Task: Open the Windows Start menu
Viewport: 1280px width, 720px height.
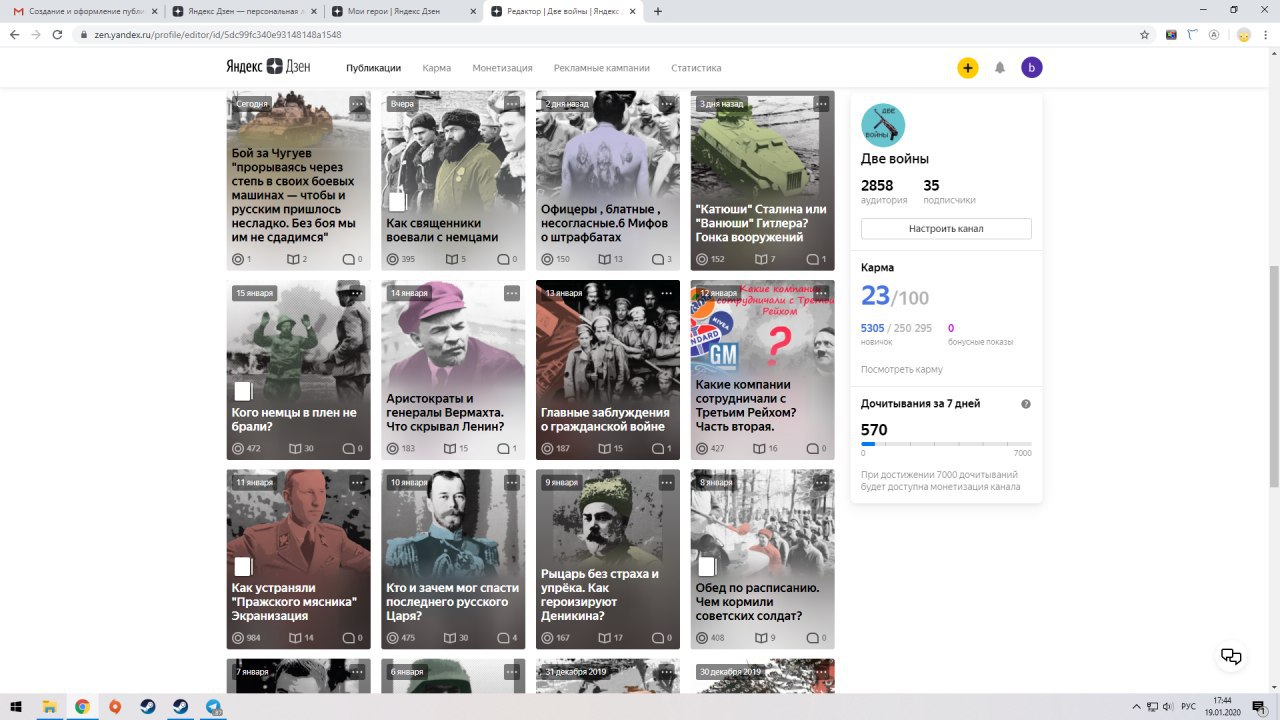Action: (x=16, y=706)
